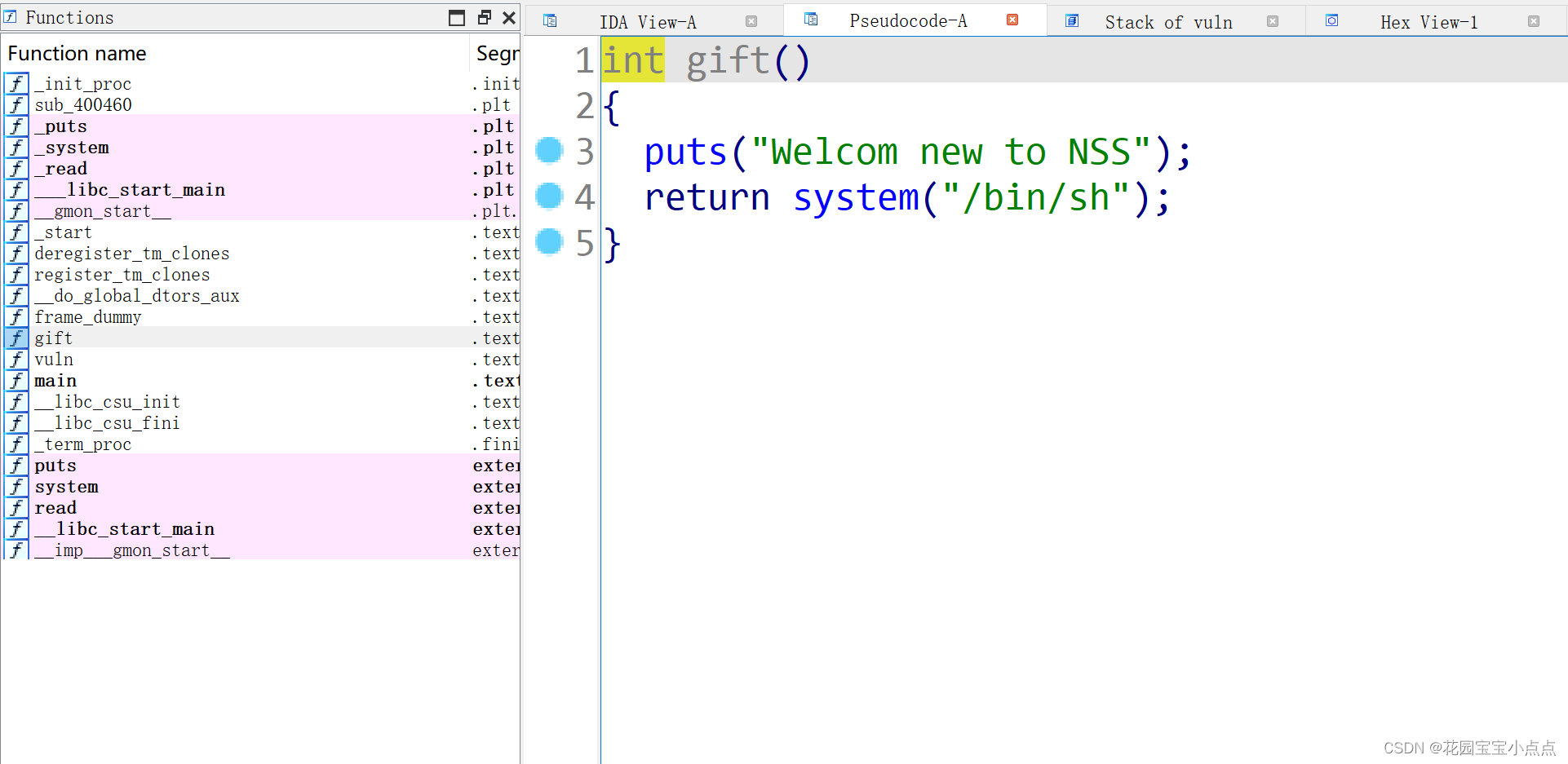Viewport: 1568px width, 764px height.
Task: Select __libc_csu_fini function row
Action: coord(260,423)
